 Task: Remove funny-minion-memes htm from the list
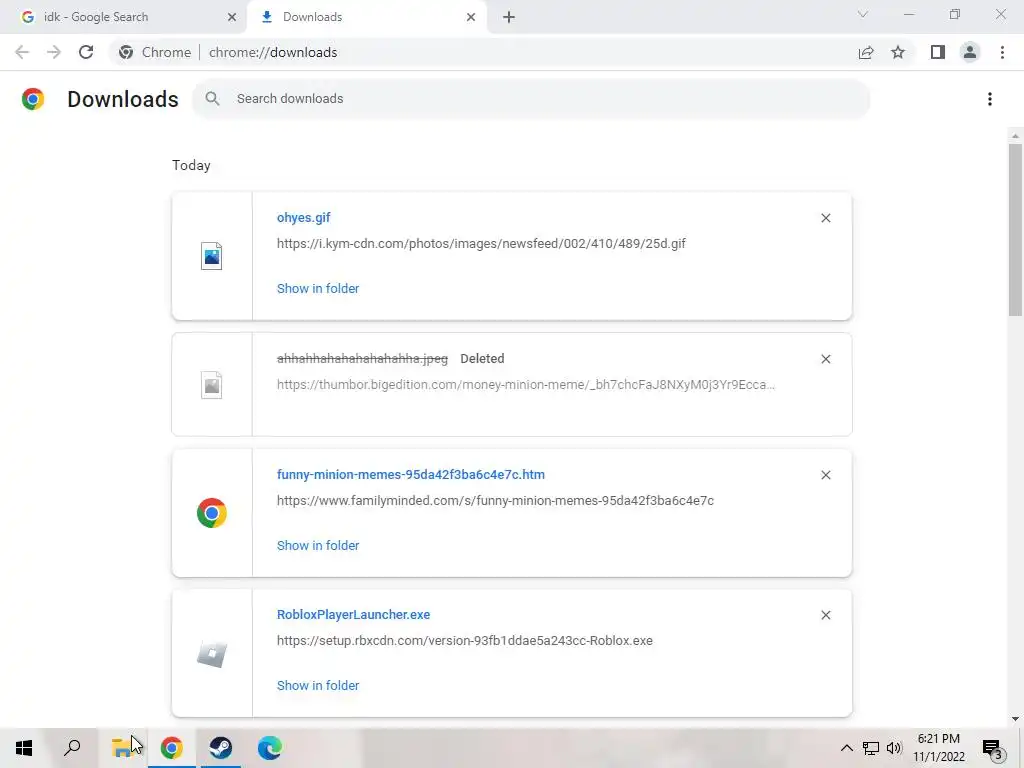825,475
